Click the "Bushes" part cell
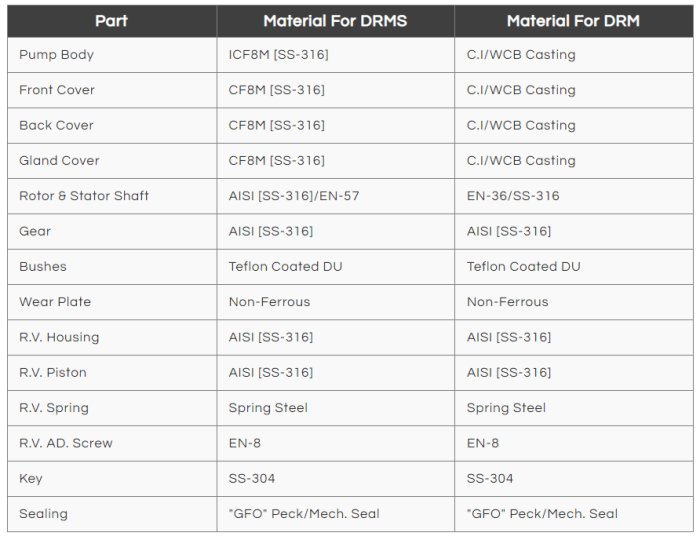Screen dimensions: 700x540 pos(42,266)
